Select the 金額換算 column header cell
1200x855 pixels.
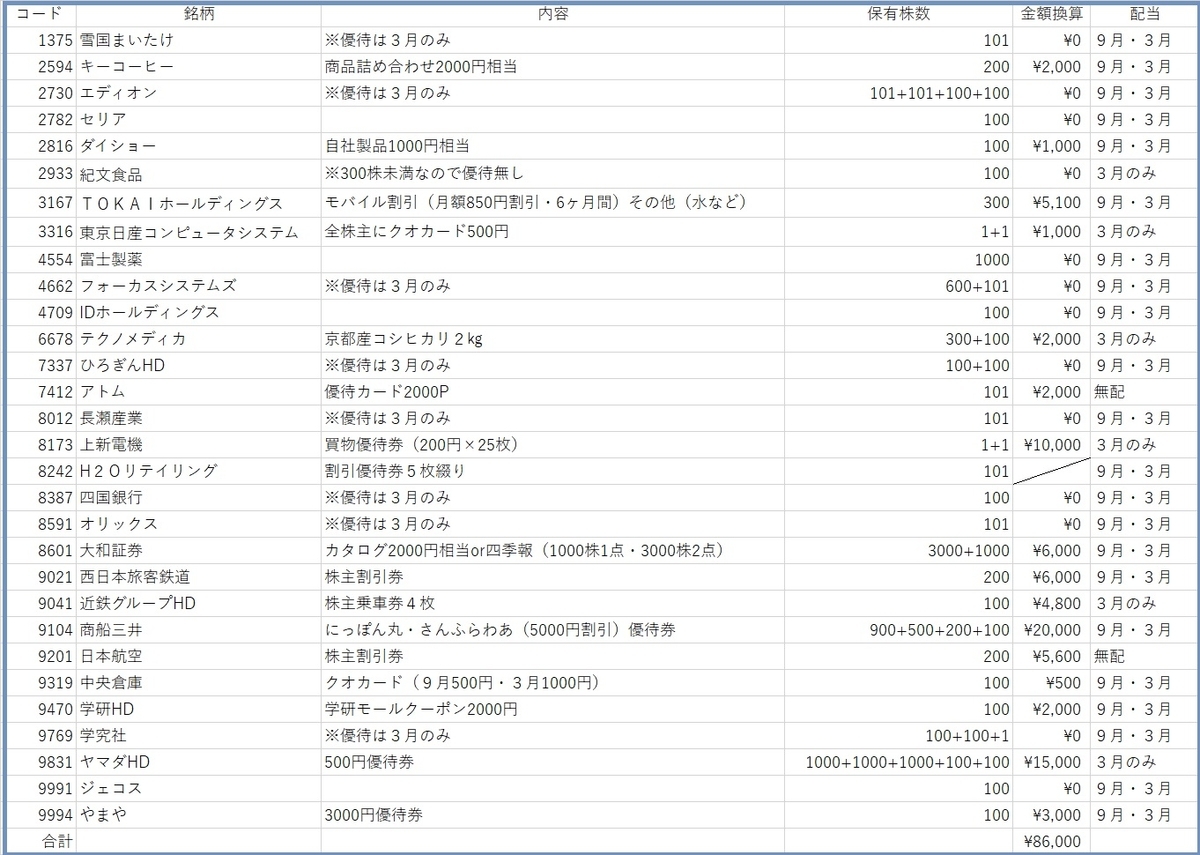click(1051, 14)
